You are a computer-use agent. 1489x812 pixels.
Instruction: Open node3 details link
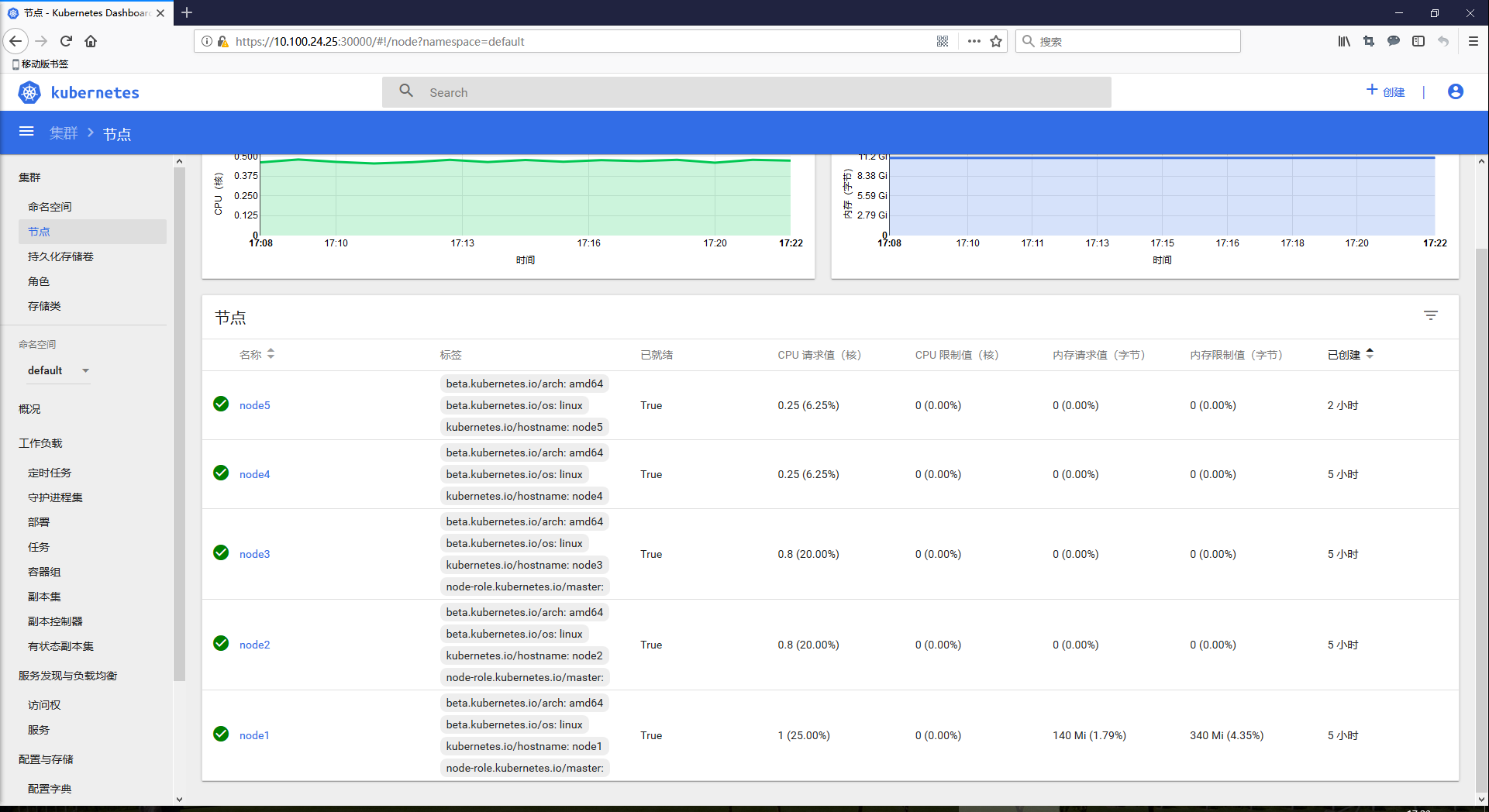click(254, 554)
